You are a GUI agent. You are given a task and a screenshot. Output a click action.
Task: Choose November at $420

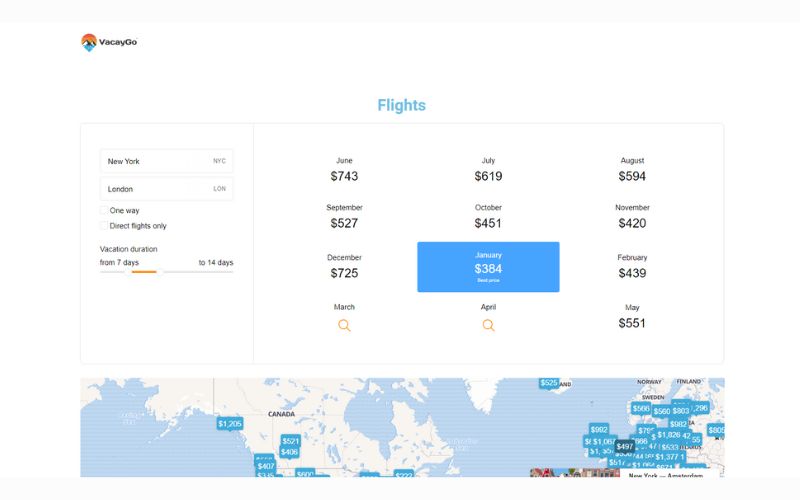(x=632, y=217)
